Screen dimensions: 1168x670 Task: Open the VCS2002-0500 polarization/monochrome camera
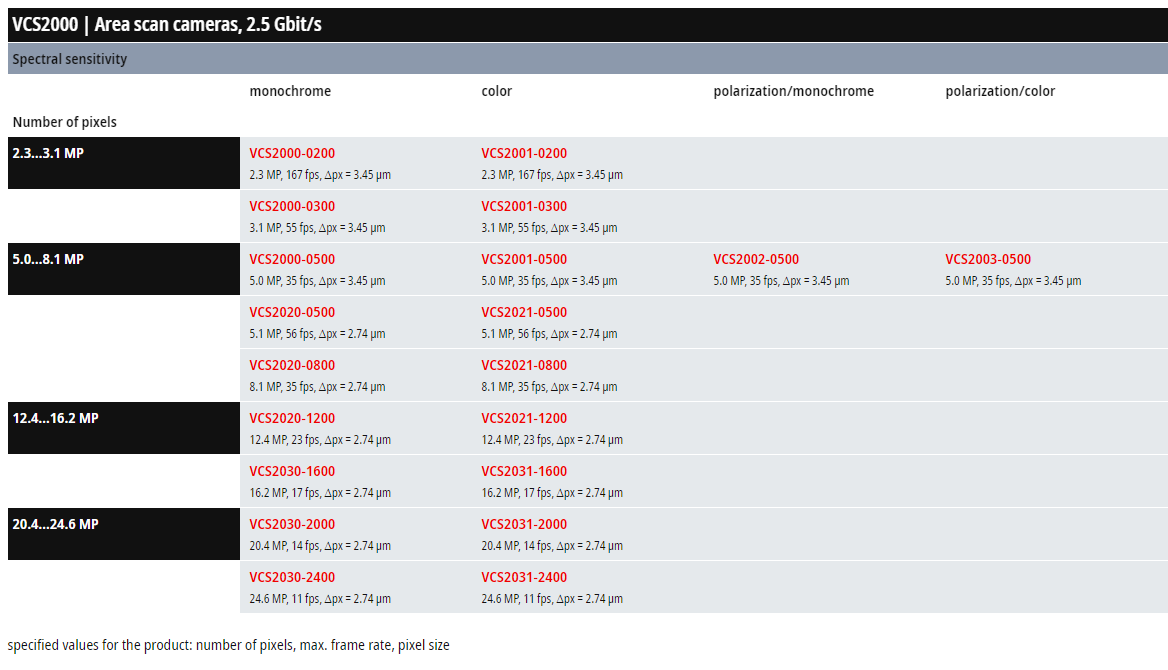pos(756,260)
